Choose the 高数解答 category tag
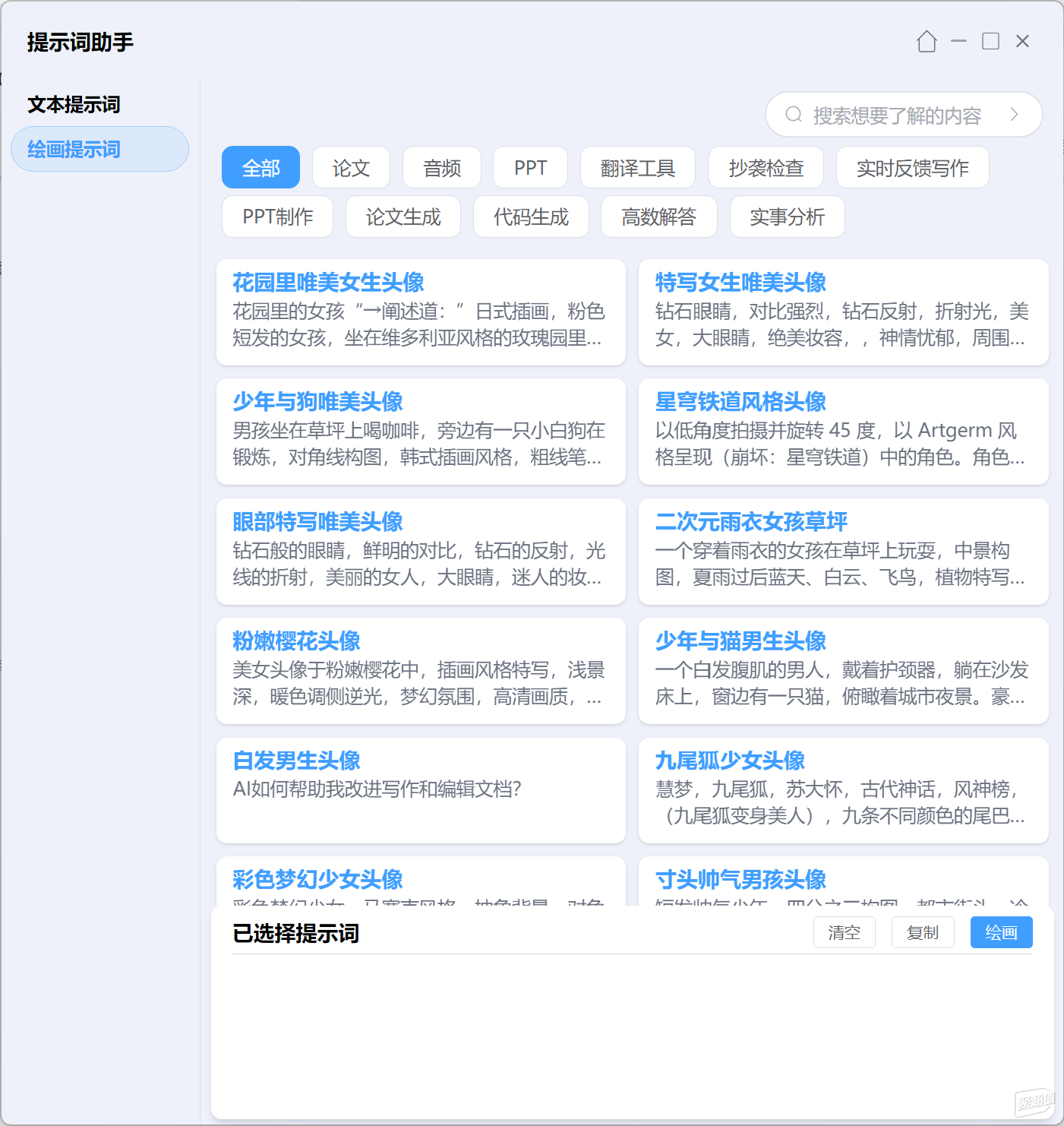The image size is (1064, 1126). [x=658, y=217]
